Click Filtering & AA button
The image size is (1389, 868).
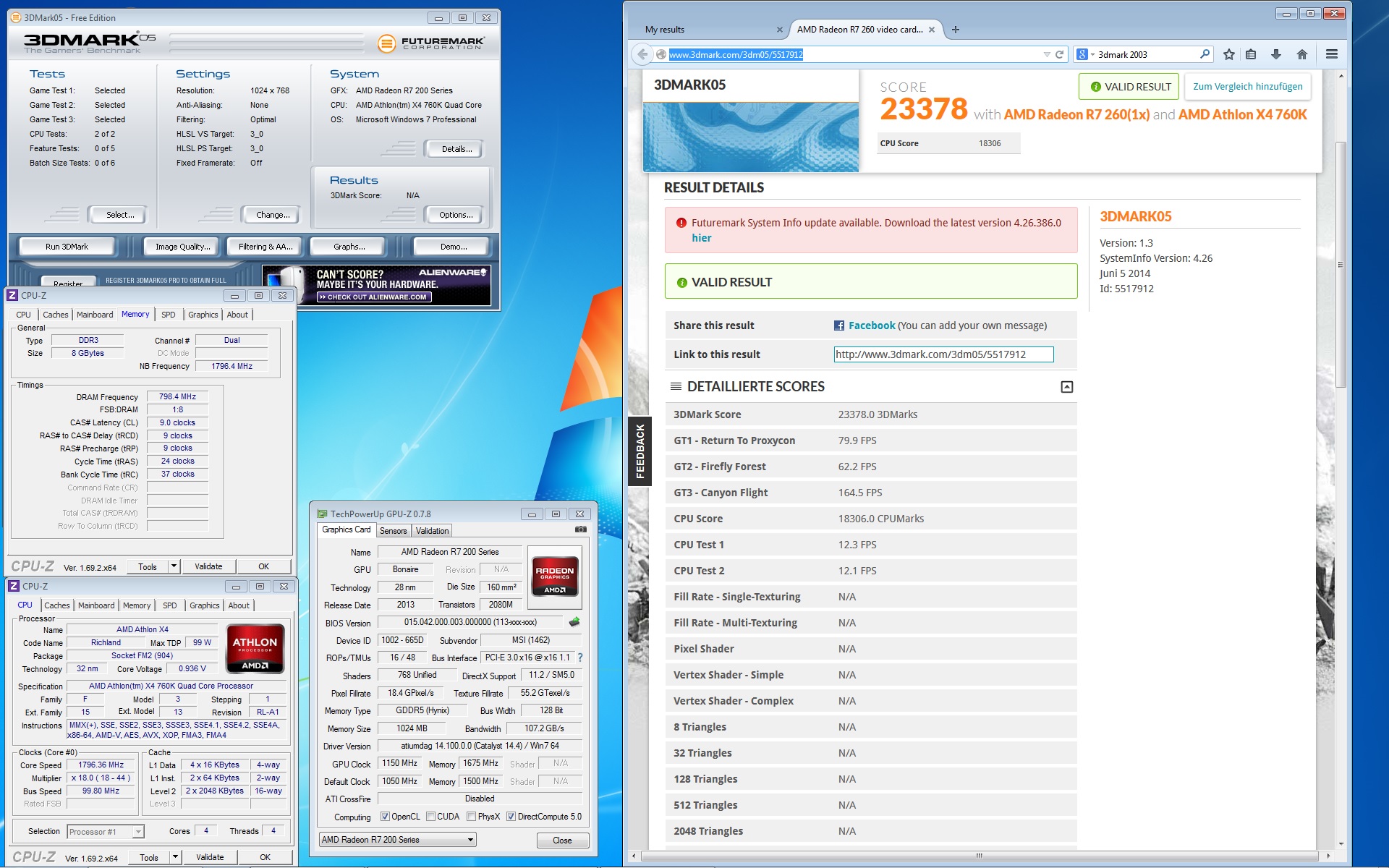click(266, 247)
